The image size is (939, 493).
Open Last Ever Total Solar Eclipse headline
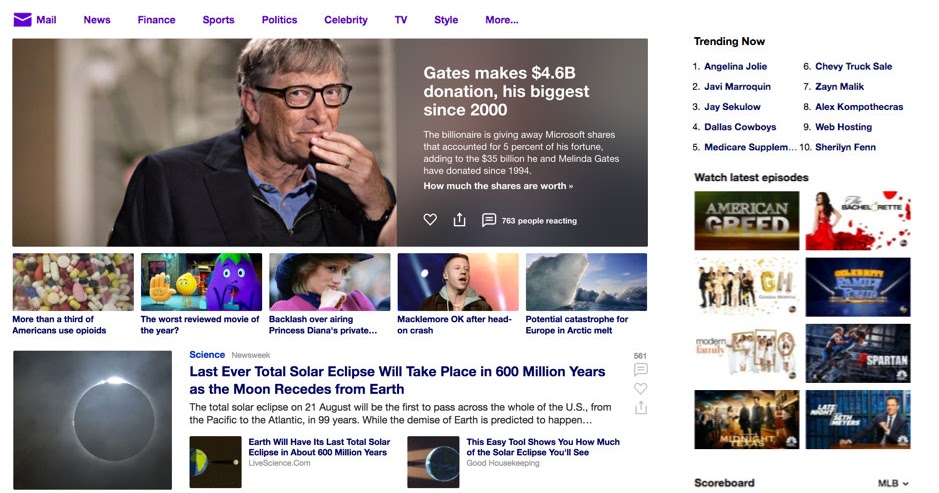pyautogui.click(x=397, y=380)
